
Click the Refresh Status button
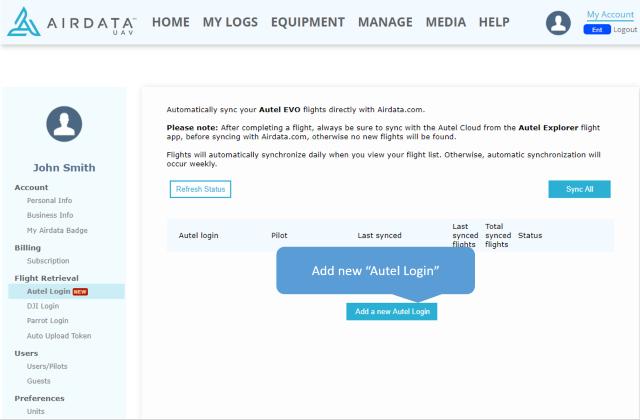pyautogui.click(x=200, y=189)
